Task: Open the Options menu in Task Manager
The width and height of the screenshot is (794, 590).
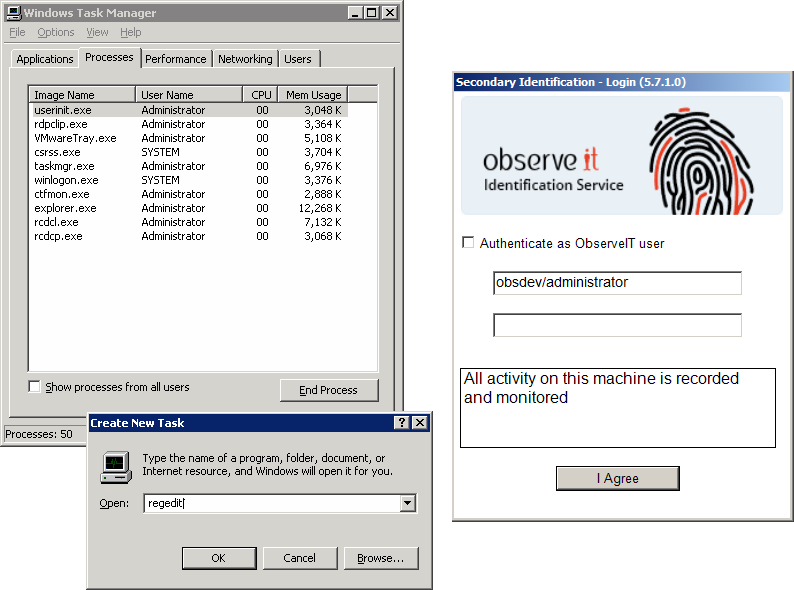Action: pos(56,32)
